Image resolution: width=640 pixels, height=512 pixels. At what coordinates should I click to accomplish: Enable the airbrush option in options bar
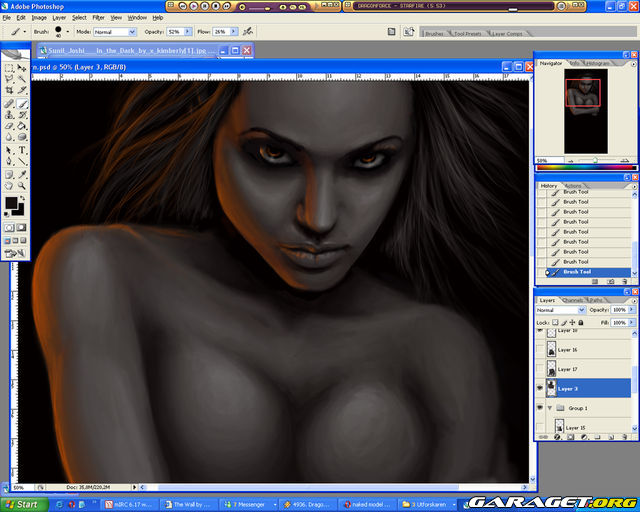pos(248,32)
